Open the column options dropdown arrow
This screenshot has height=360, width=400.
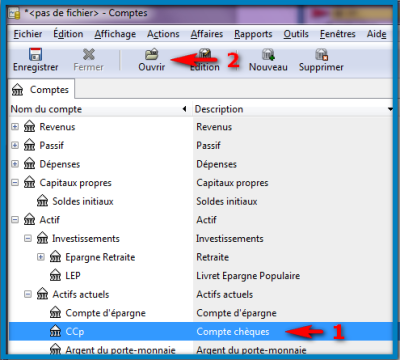pos(390,109)
